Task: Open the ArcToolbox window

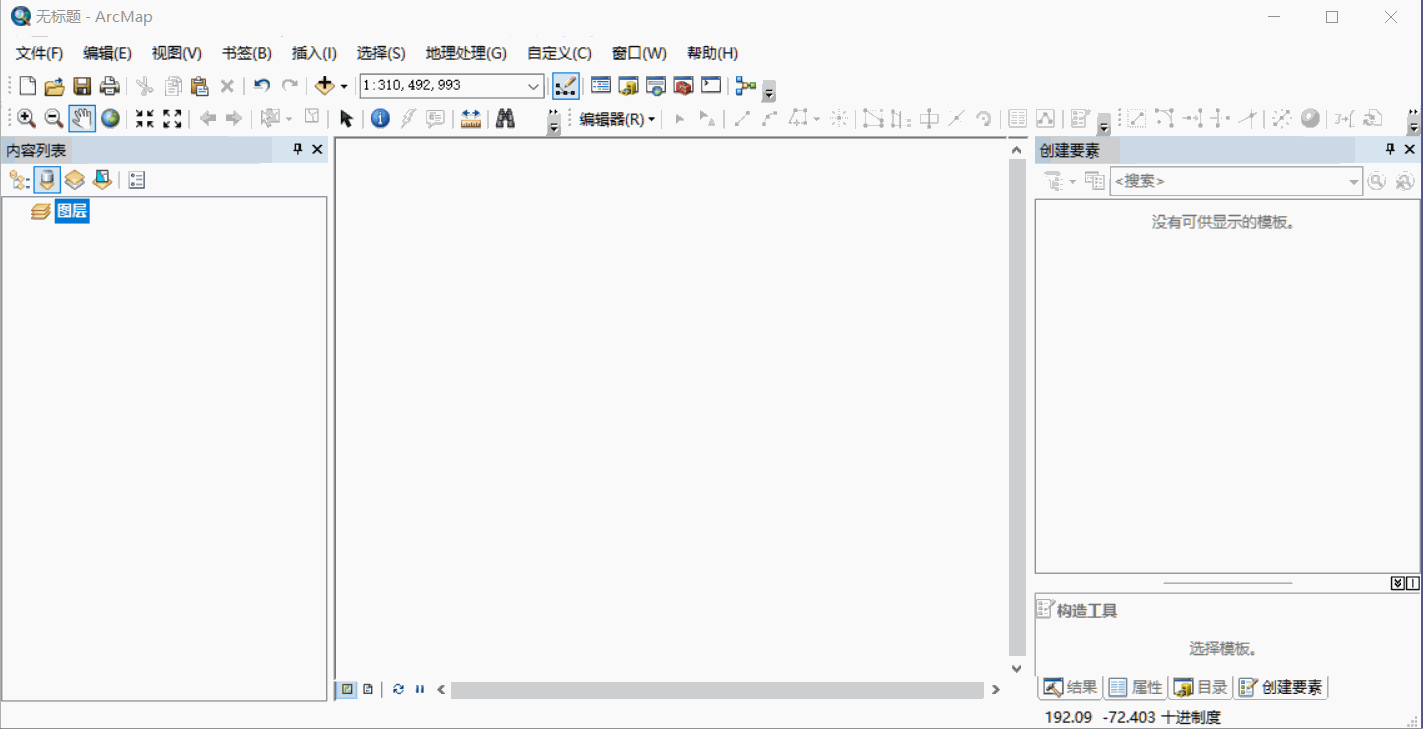Action: click(x=683, y=86)
